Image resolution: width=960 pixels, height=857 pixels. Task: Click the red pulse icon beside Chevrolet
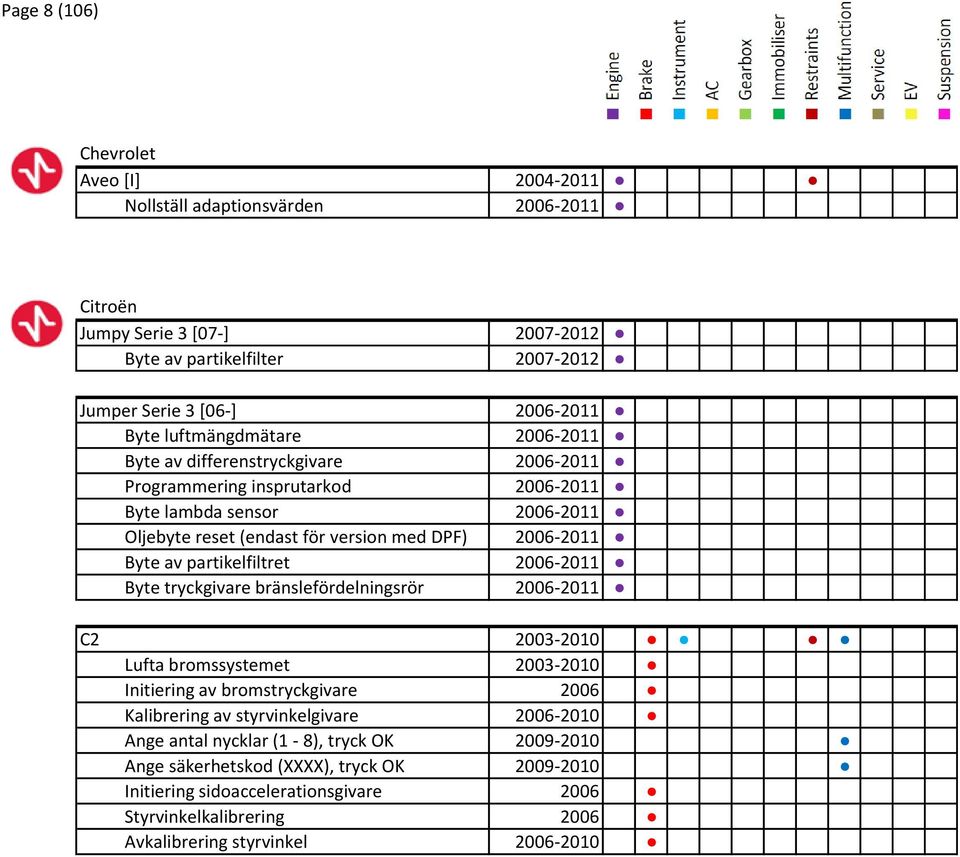[37, 170]
